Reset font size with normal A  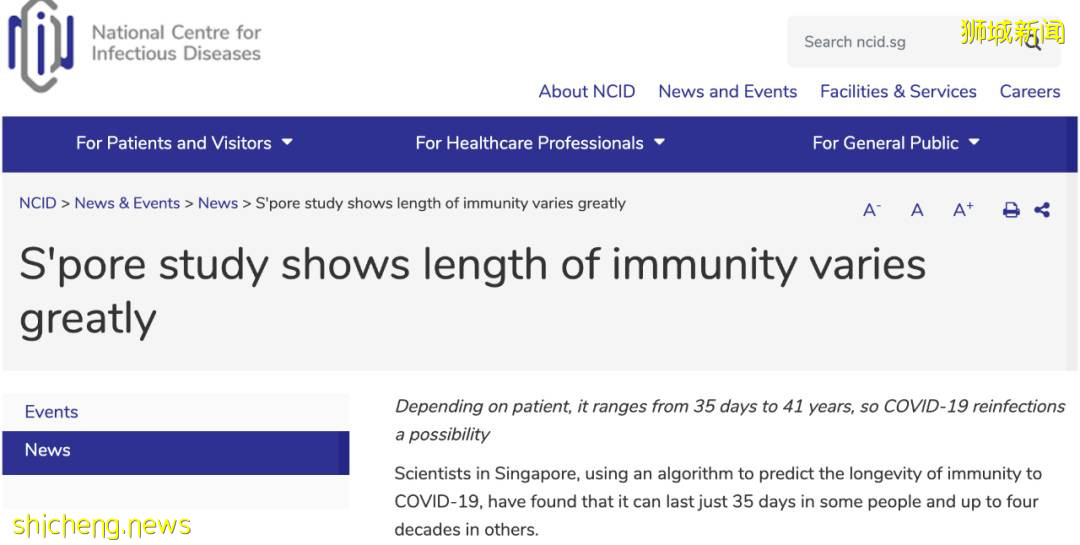(917, 210)
